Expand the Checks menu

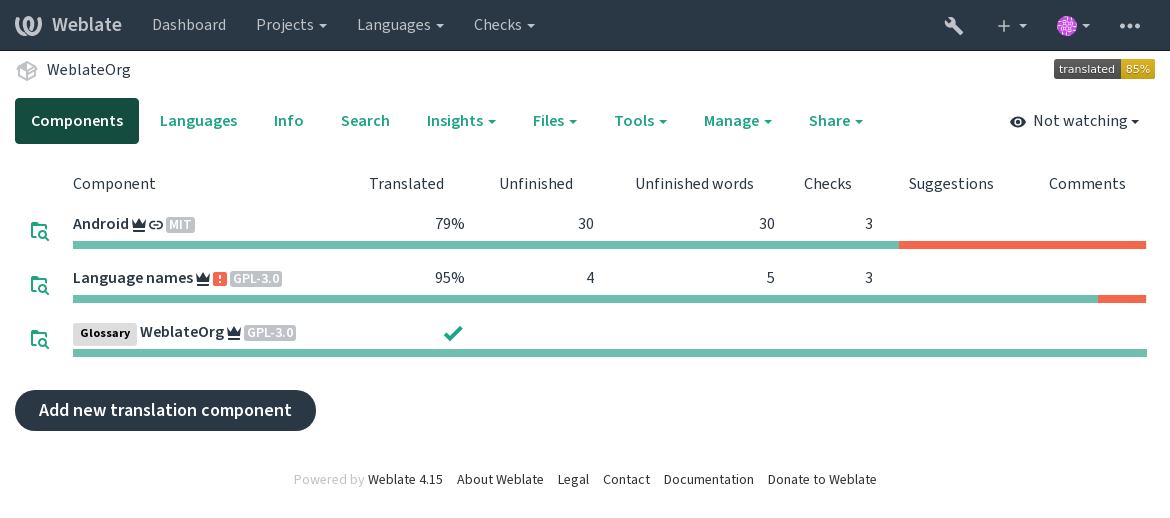point(504,25)
